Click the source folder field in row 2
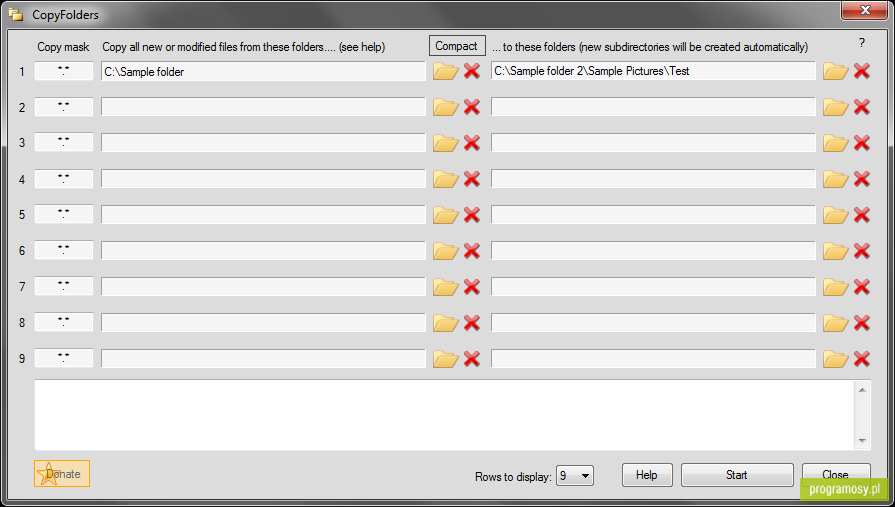 point(263,107)
